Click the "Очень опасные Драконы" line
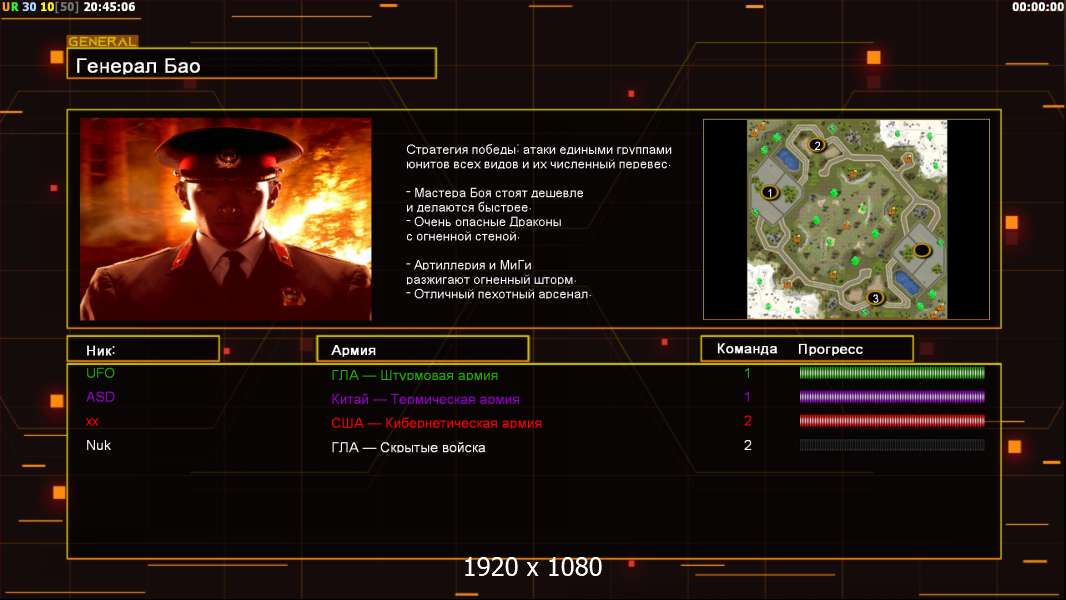 [483, 222]
